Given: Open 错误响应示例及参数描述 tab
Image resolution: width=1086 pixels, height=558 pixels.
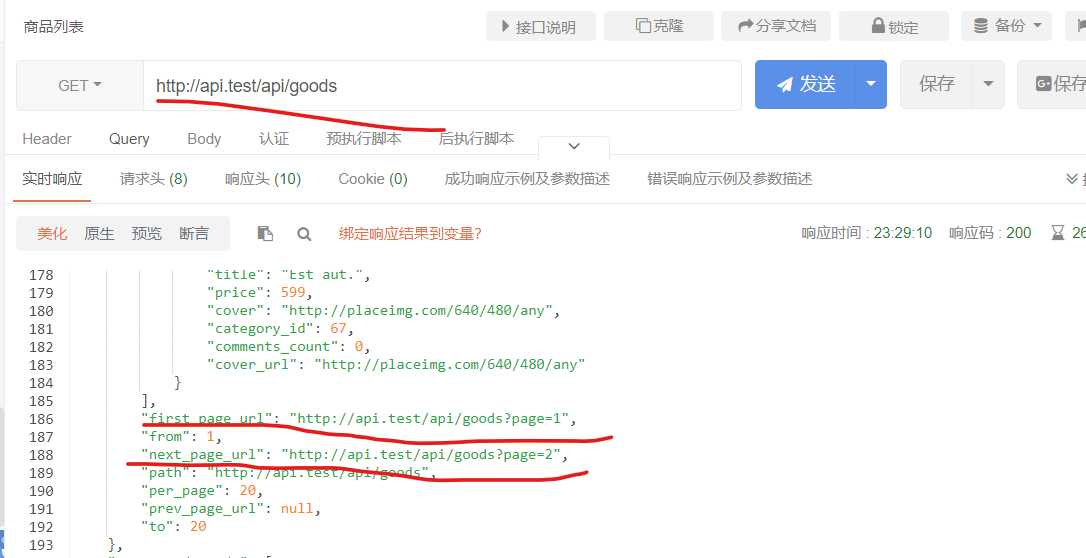Looking at the screenshot, I should [730, 179].
